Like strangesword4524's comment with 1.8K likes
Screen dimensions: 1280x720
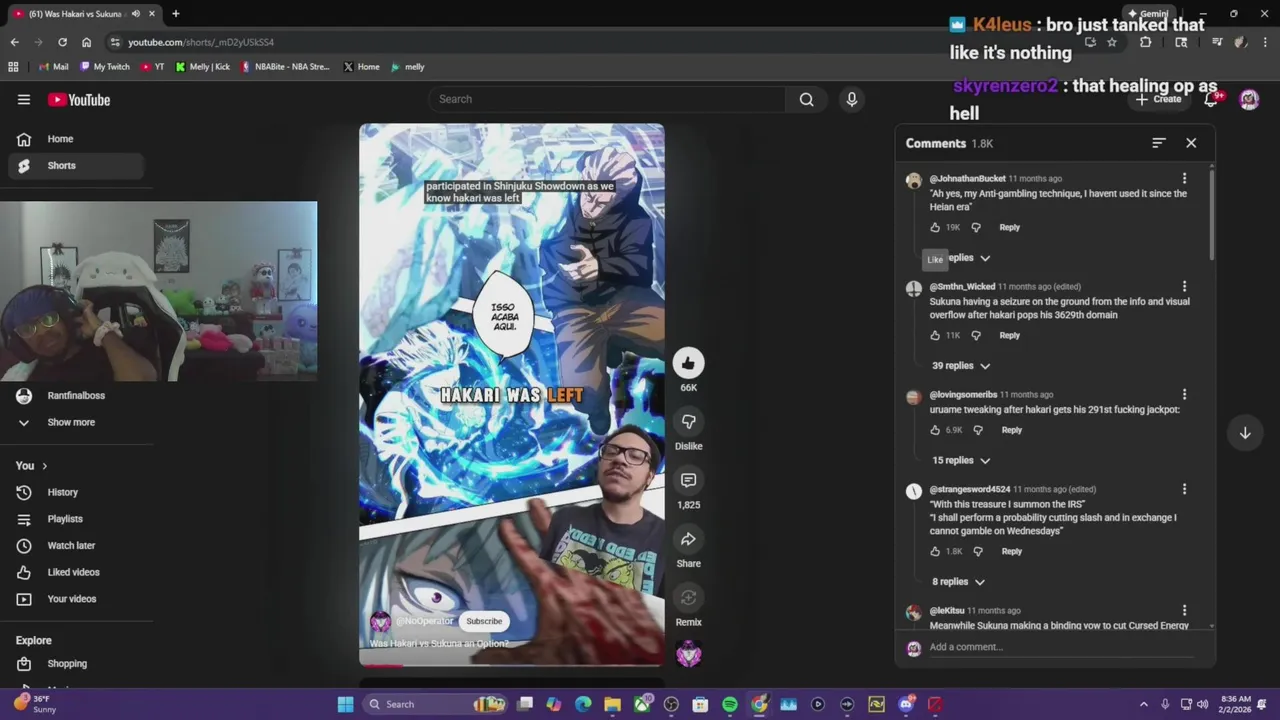coord(936,551)
